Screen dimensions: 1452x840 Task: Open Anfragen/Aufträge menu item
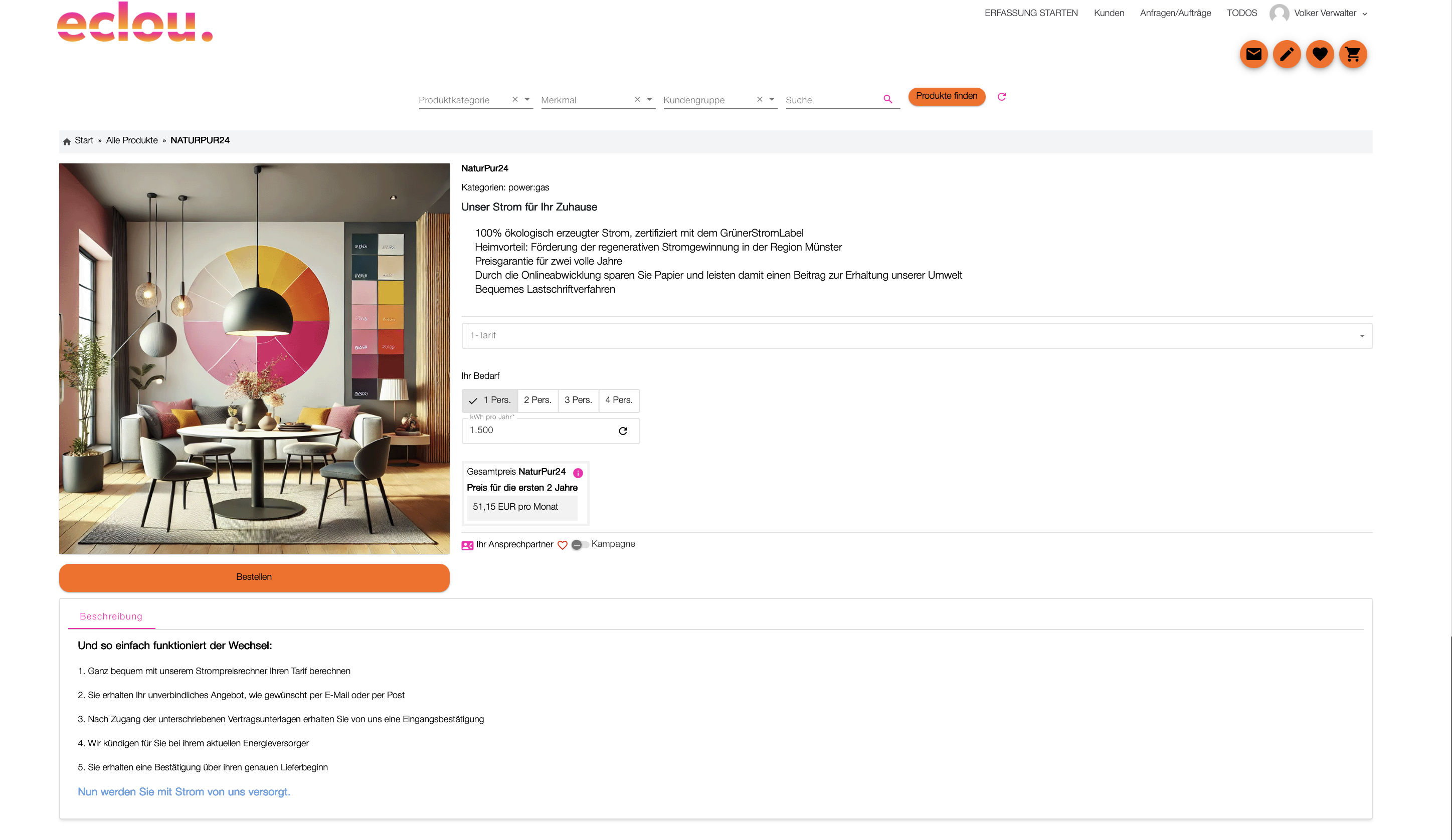point(1175,13)
